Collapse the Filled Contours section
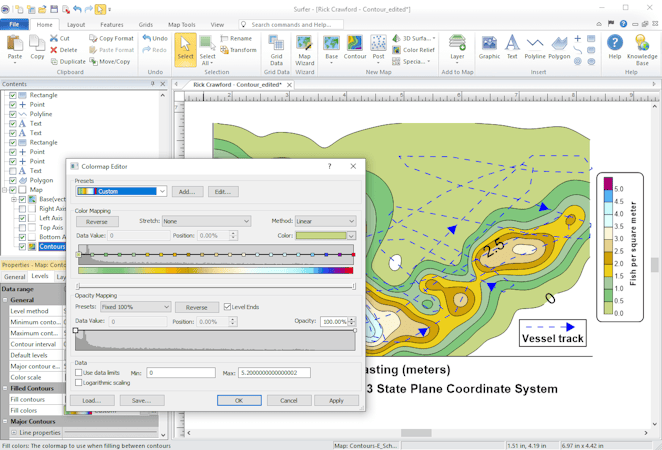 [5, 388]
